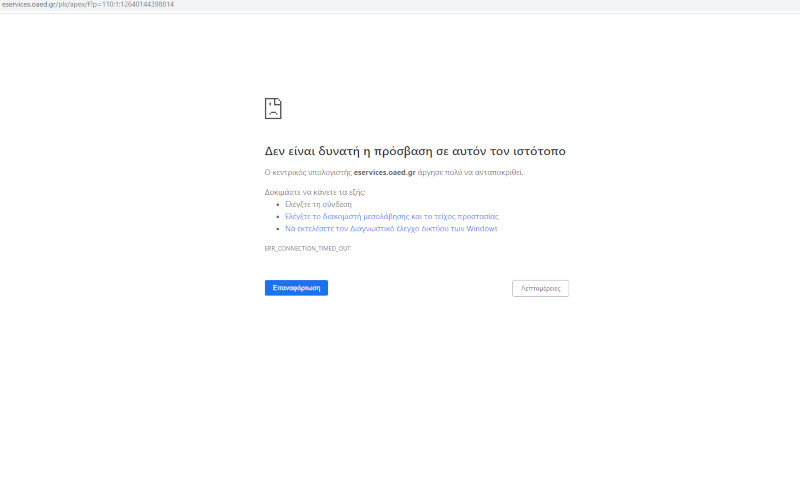Select the eservices.oaed.gr URL in address bar

[x=88, y=4]
